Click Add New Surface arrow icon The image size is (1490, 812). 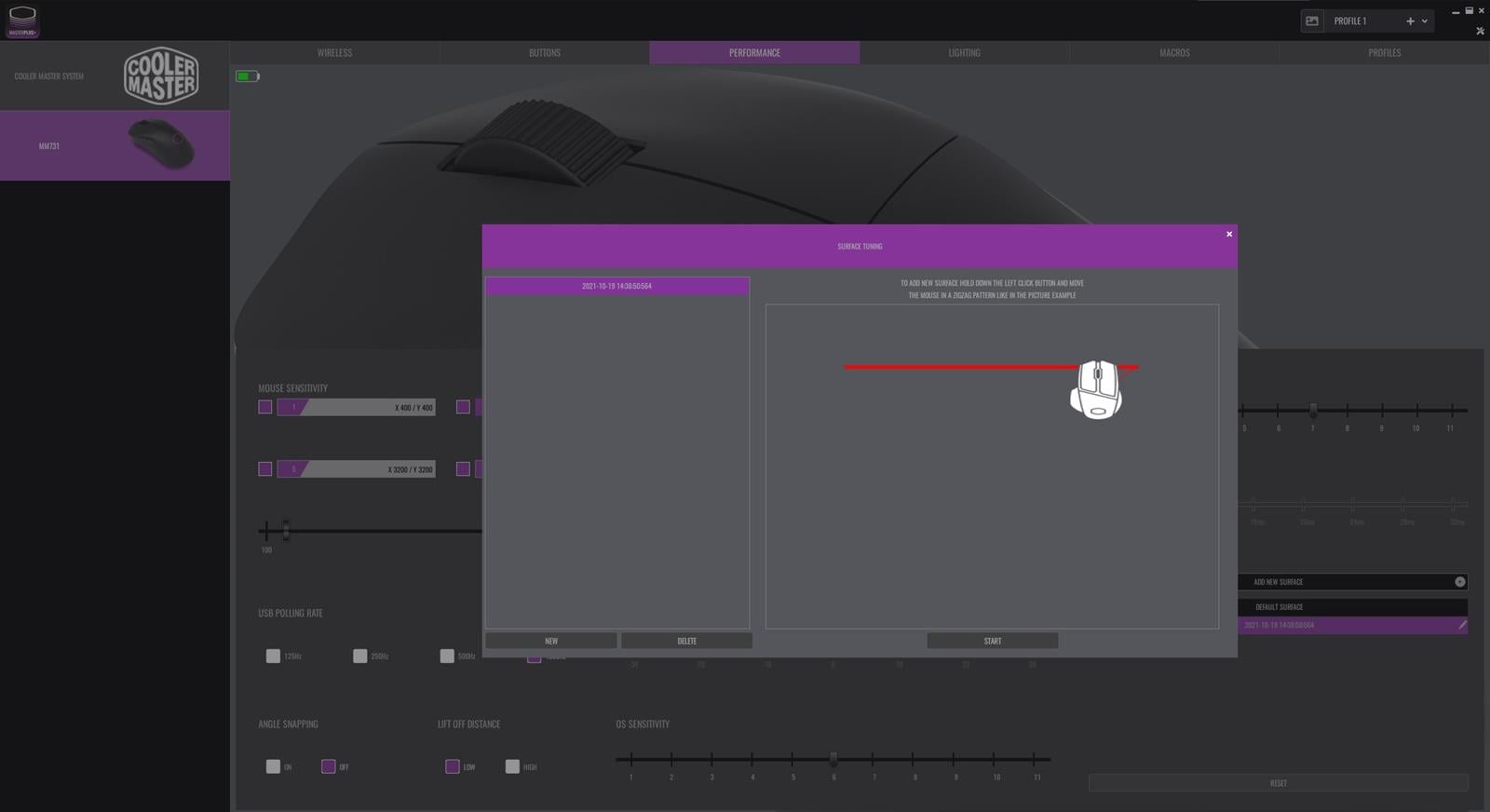point(1460,582)
